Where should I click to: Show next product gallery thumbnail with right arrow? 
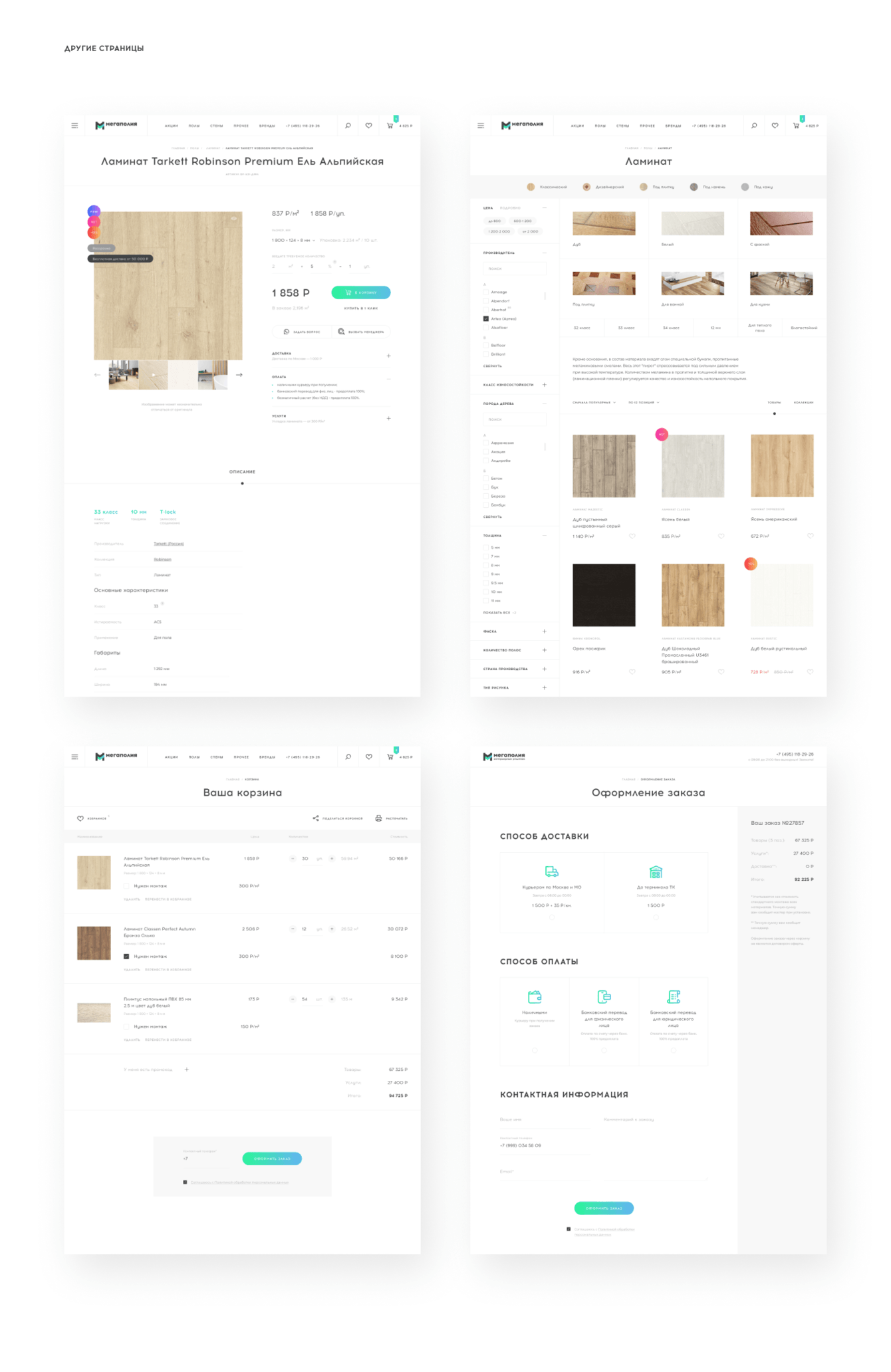click(239, 375)
